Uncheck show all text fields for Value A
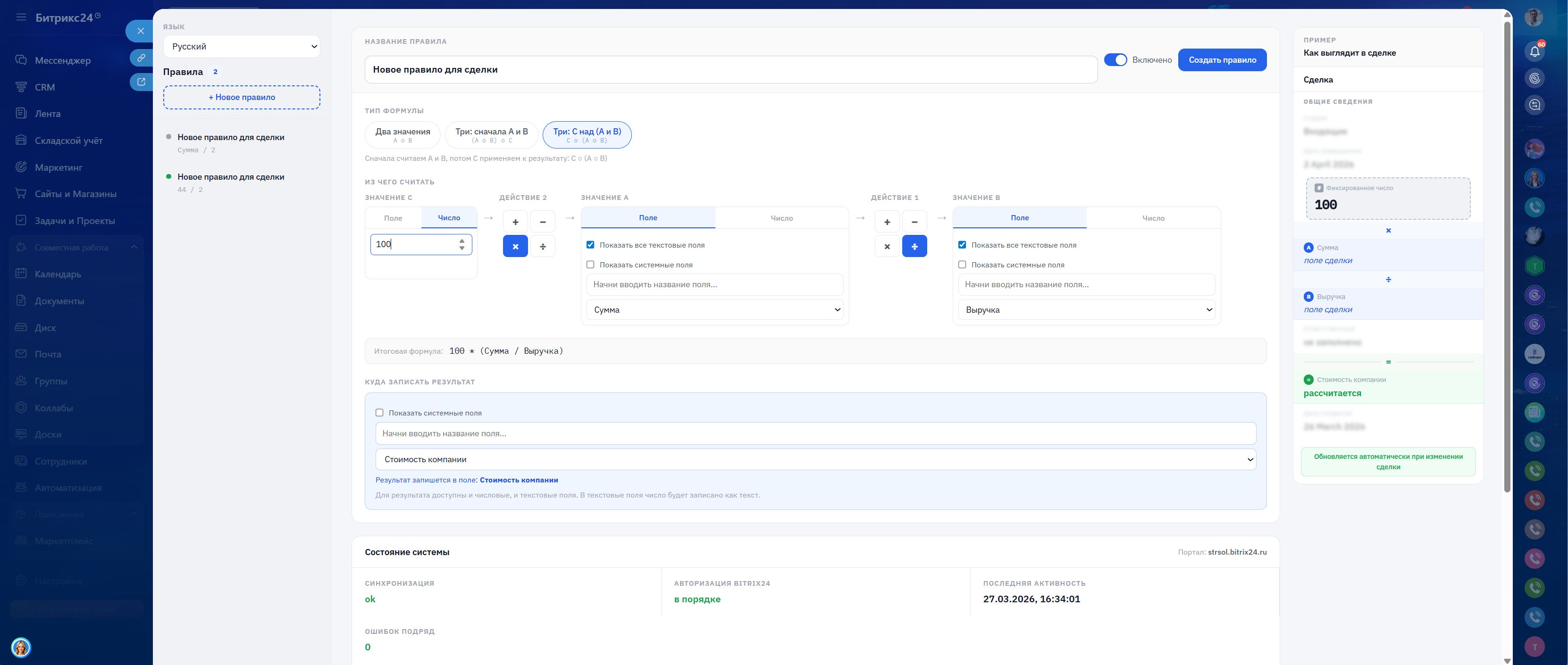Viewport: 1568px width, 665px height. tap(590, 245)
